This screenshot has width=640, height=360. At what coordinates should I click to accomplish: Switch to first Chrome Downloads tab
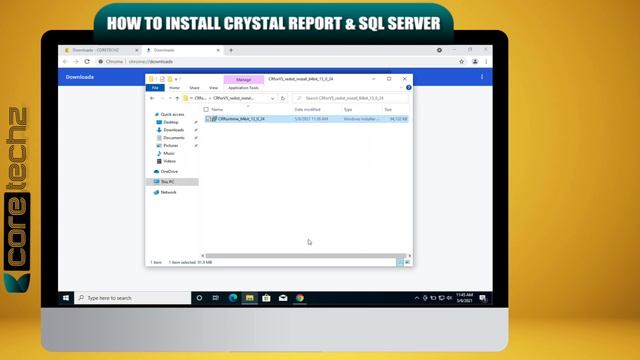pos(100,50)
